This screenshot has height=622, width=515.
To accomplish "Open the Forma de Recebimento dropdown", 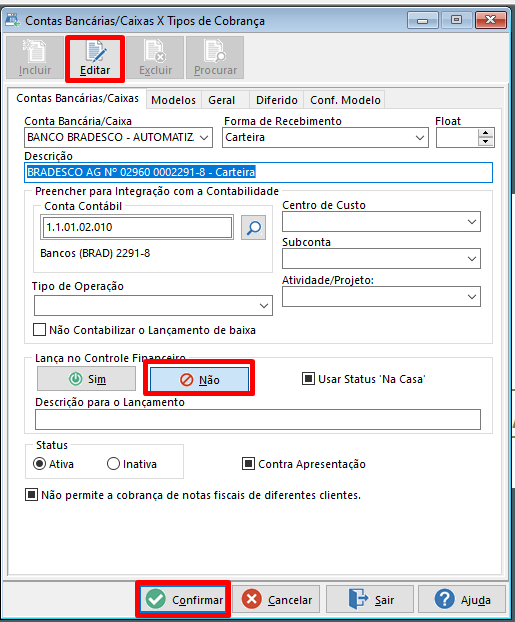I will click(x=420, y=138).
